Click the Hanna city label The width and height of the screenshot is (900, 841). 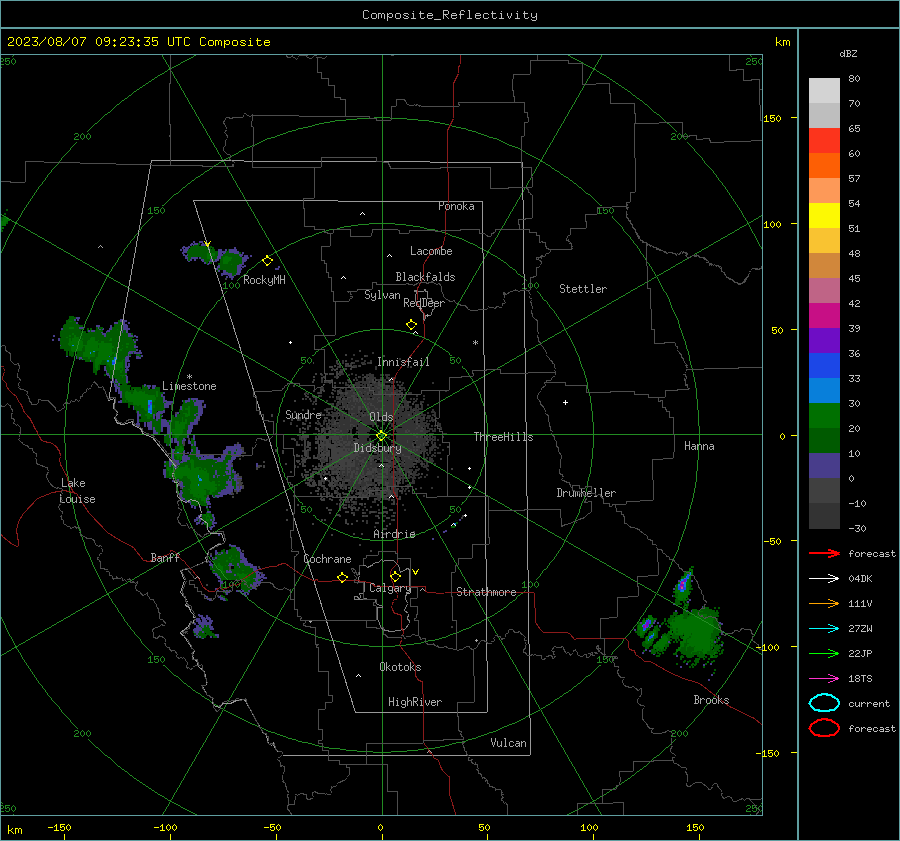tap(699, 446)
